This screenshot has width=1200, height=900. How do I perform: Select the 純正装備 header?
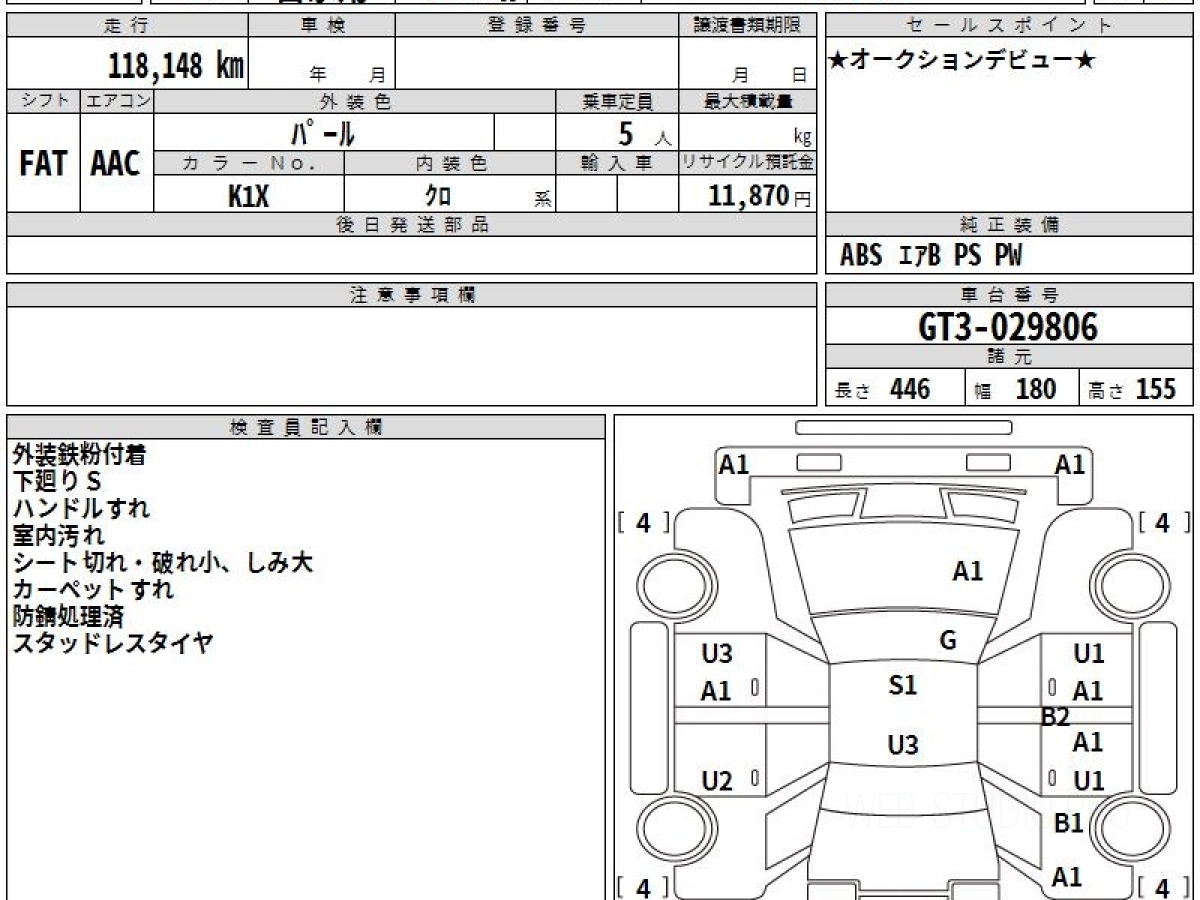click(x=1010, y=225)
